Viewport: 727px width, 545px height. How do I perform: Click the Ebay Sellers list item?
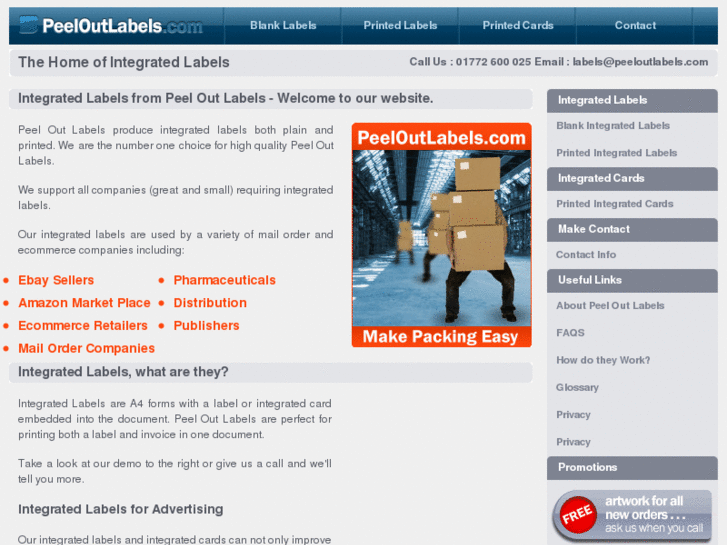pyautogui.click(x=56, y=280)
